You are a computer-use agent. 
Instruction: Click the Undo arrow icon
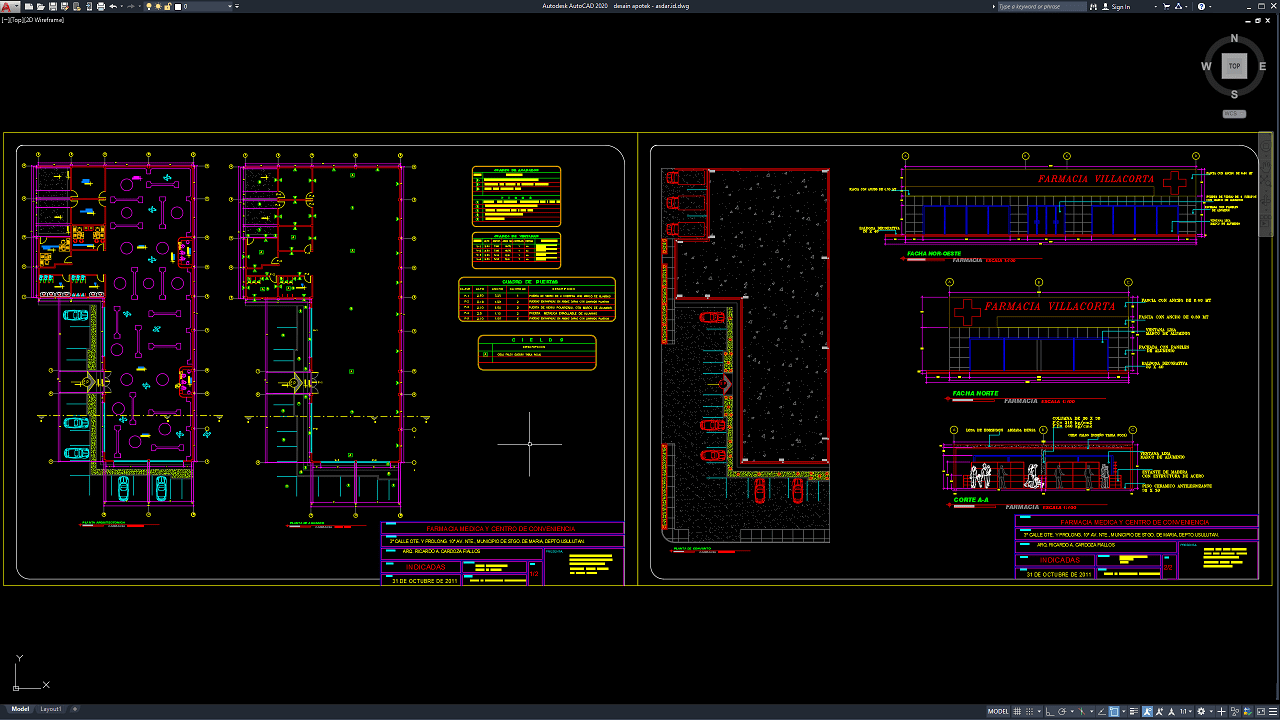point(113,6)
